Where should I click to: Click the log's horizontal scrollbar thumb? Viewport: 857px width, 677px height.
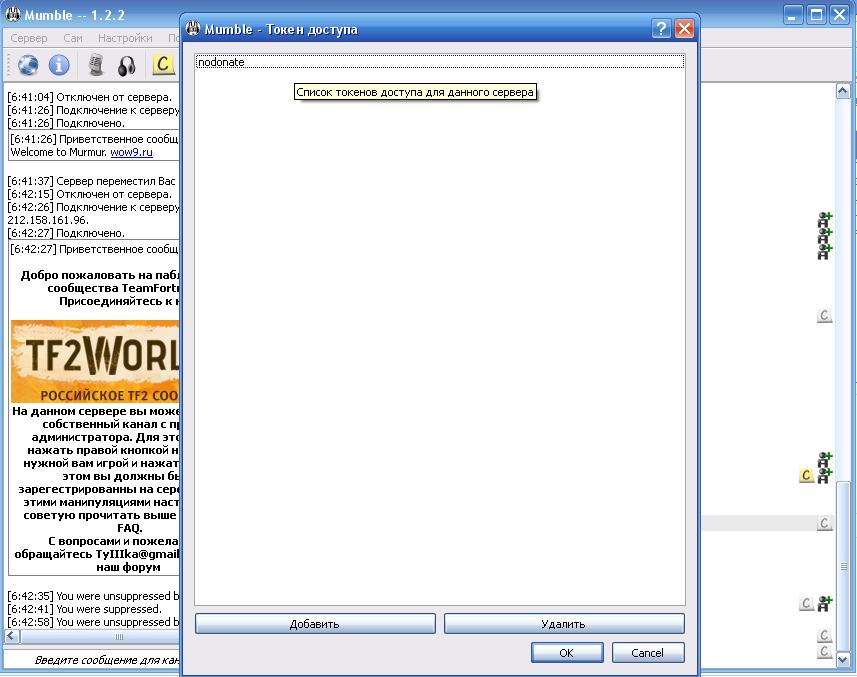point(101,636)
